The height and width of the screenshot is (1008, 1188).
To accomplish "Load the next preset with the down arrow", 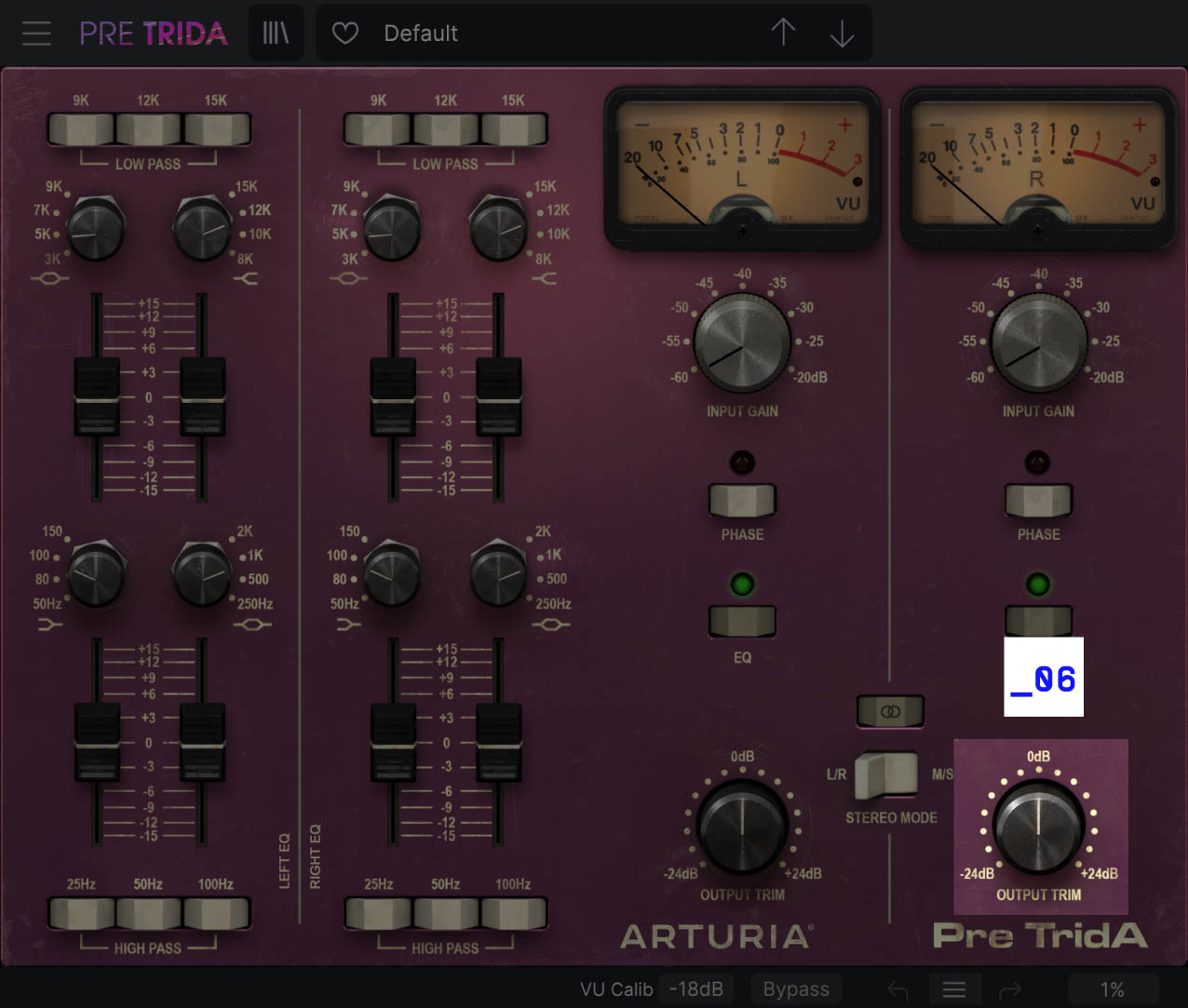I will tap(842, 33).
